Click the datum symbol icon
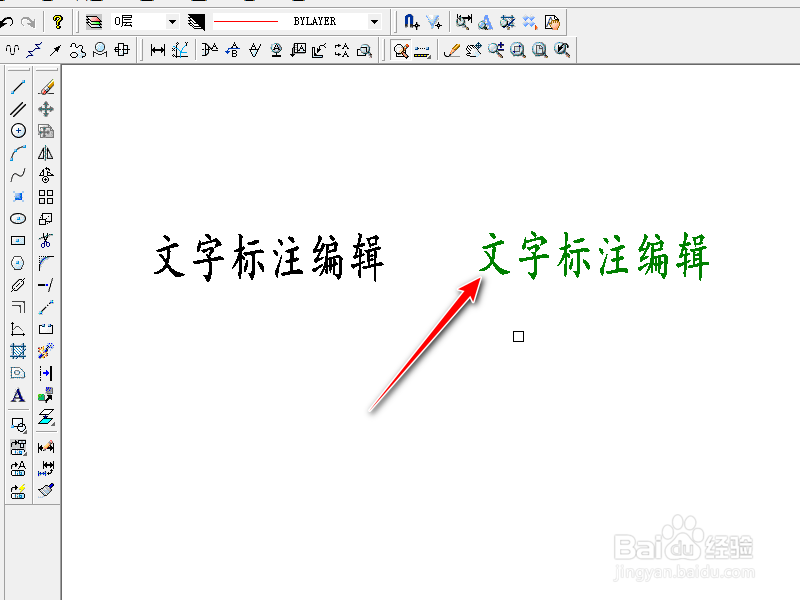Viewport: 800px width, 600px height. click(277, 50)
